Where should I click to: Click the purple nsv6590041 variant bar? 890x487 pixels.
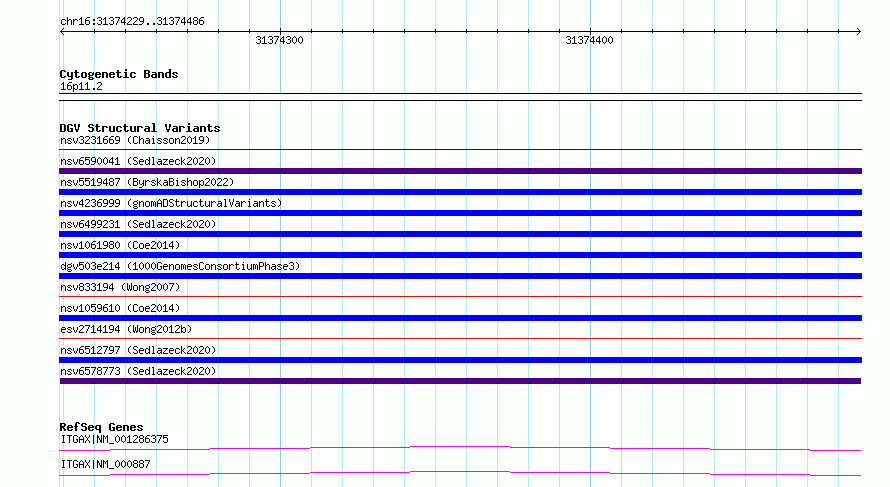tap(460, 171)
